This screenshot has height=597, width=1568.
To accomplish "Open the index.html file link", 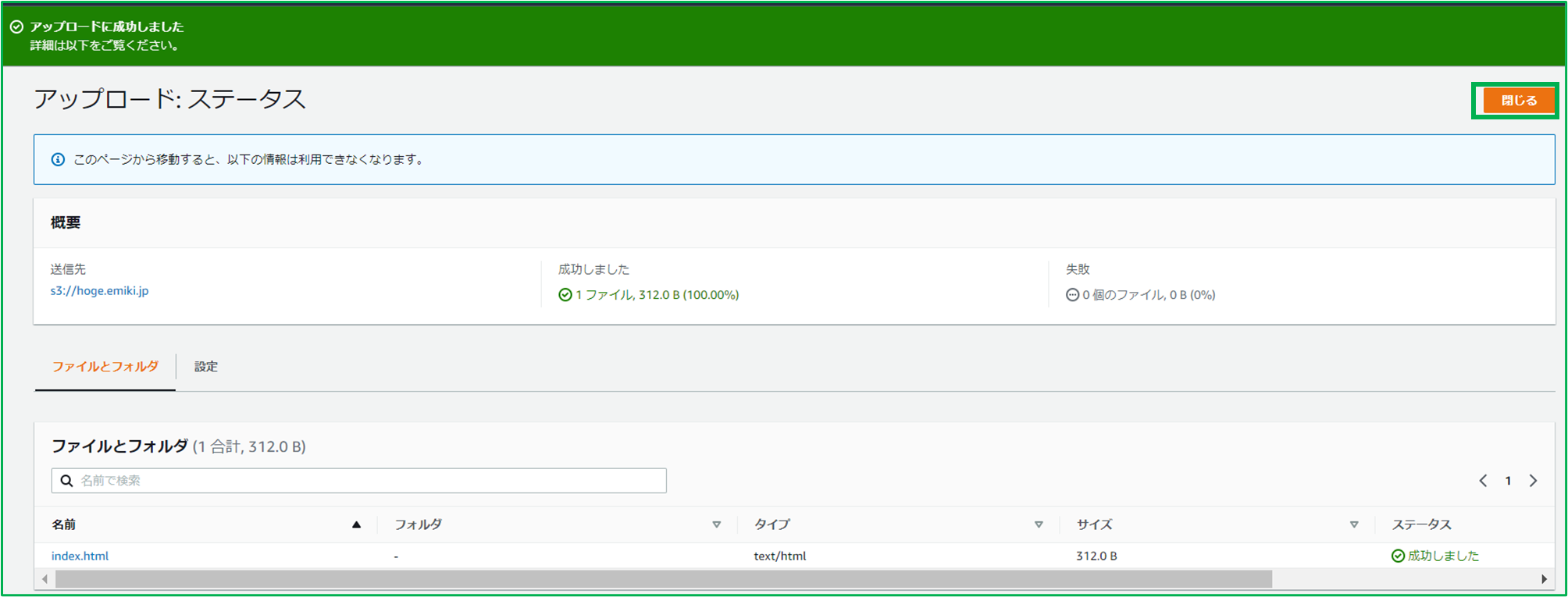I will click(80, 556).
